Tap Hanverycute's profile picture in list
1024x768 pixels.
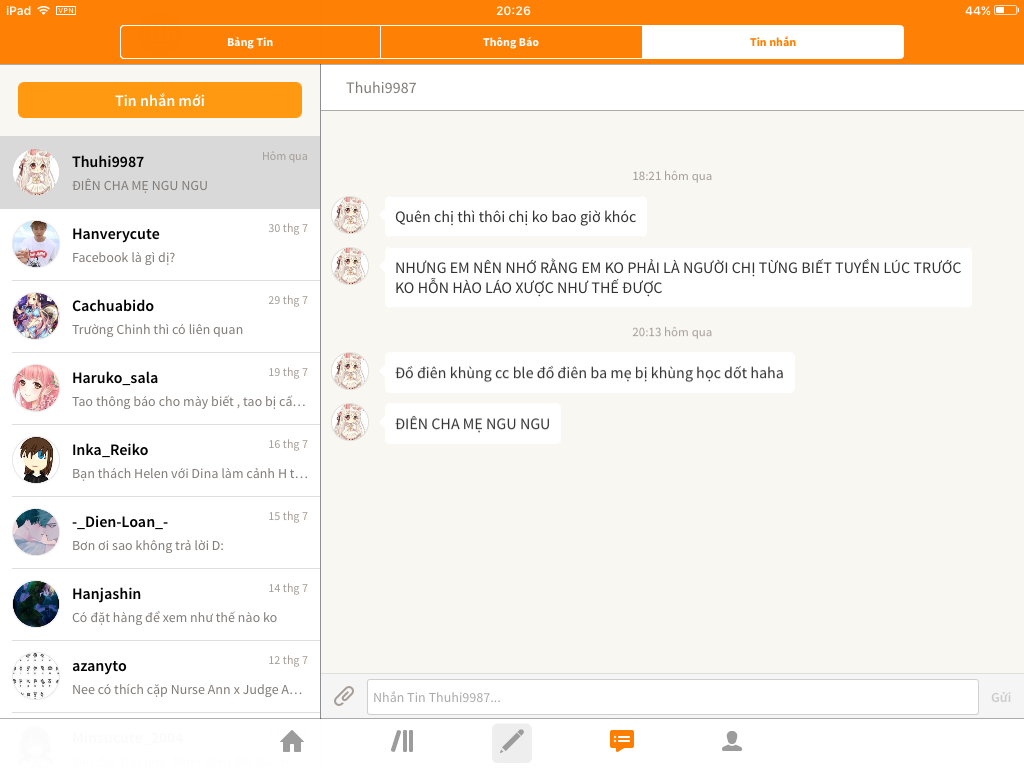[36, 245]
